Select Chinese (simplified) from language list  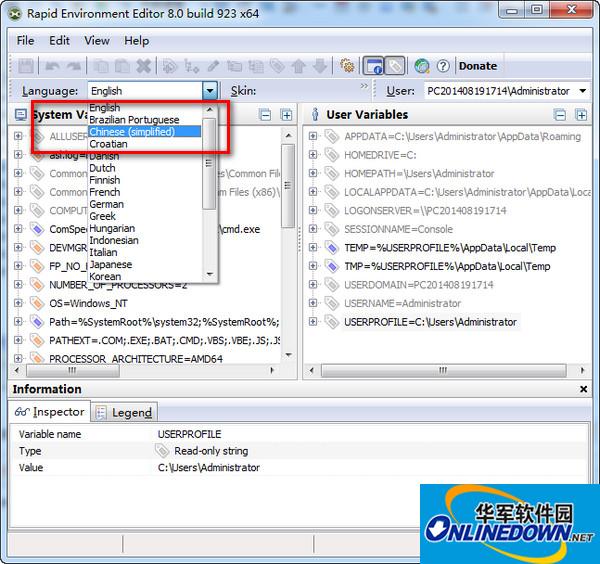(x=144, y=132)
